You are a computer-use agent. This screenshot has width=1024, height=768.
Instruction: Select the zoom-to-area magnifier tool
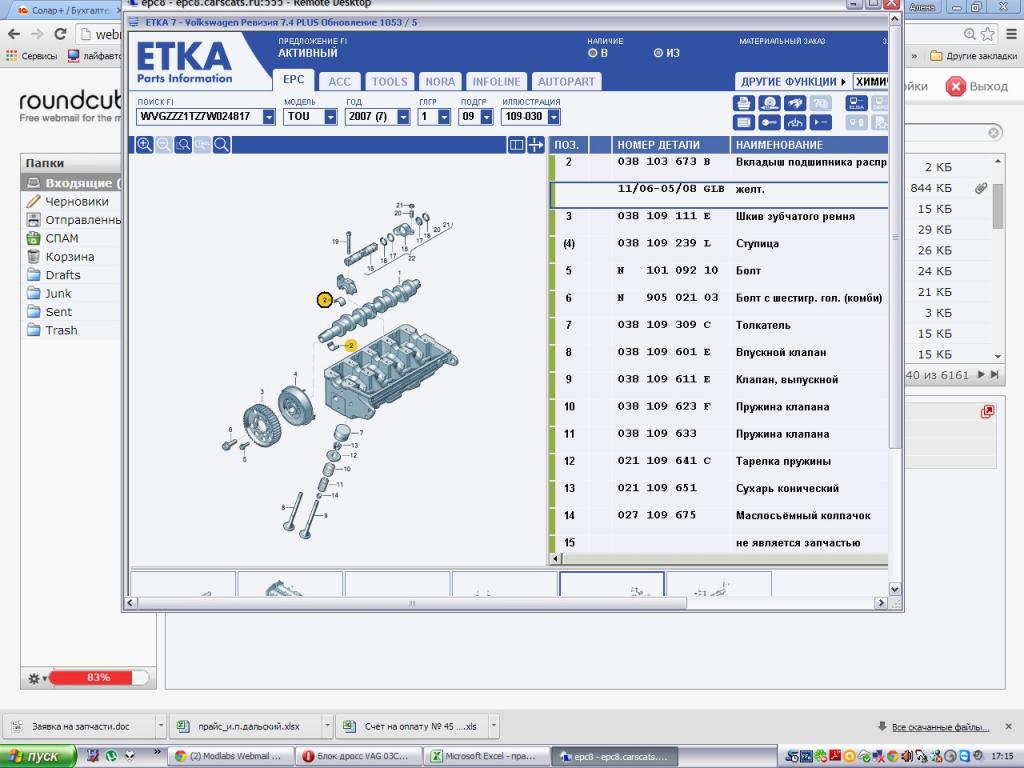pos(184,145)
